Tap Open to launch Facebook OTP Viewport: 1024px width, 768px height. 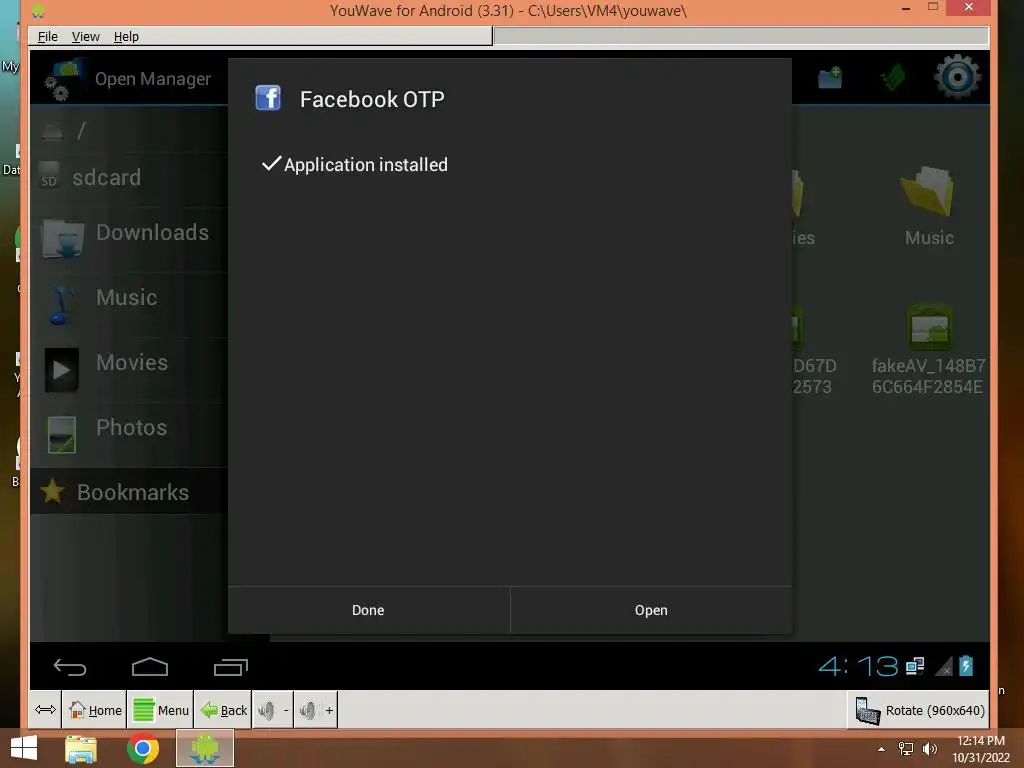click(651, 610)
